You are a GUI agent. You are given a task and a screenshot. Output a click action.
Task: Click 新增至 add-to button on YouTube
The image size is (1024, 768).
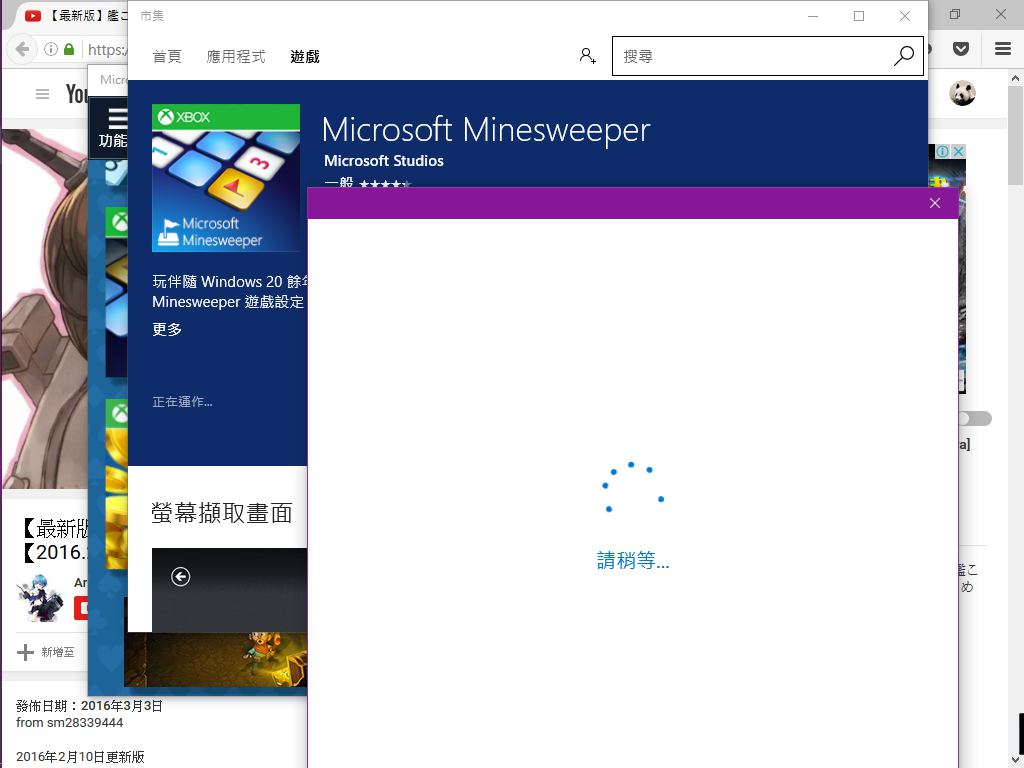46,652
